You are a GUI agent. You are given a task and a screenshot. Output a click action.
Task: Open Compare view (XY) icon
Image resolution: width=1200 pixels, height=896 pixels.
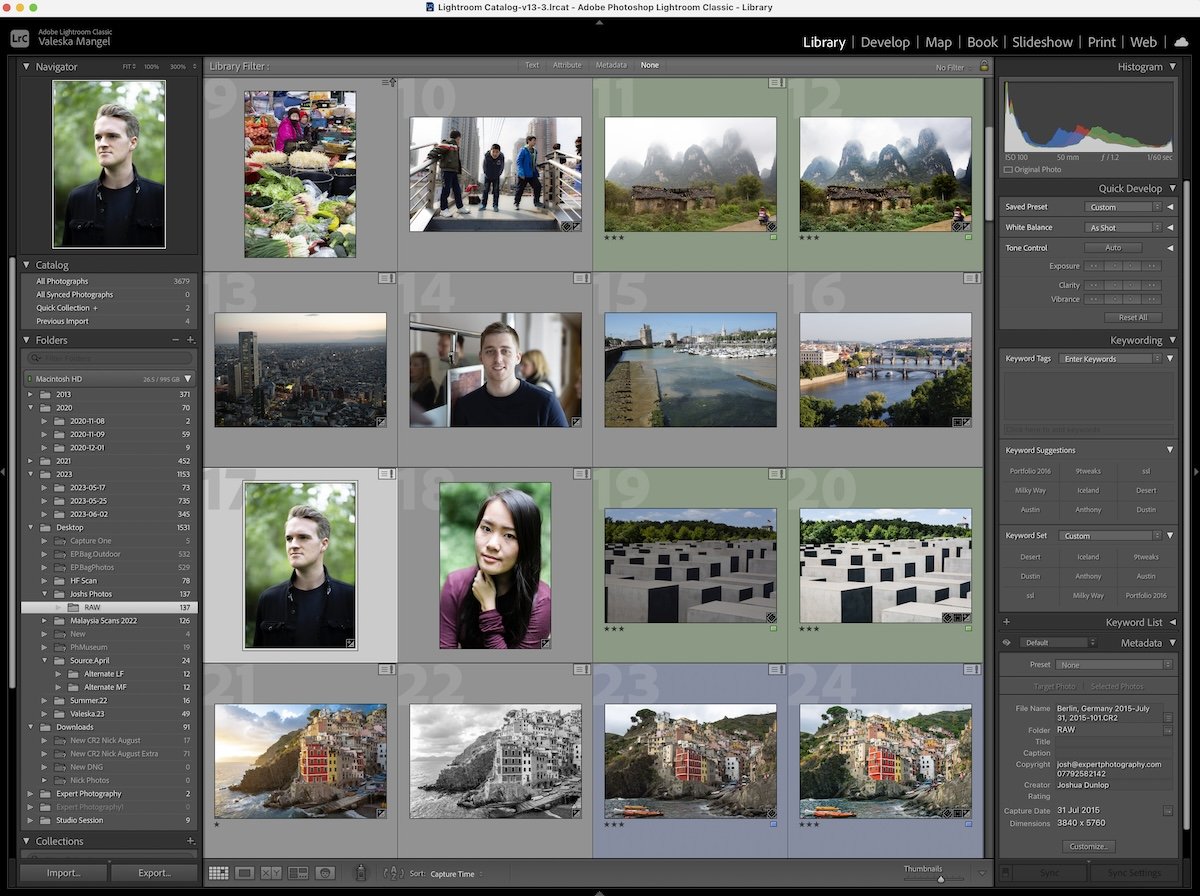click(x=271, y=873)
